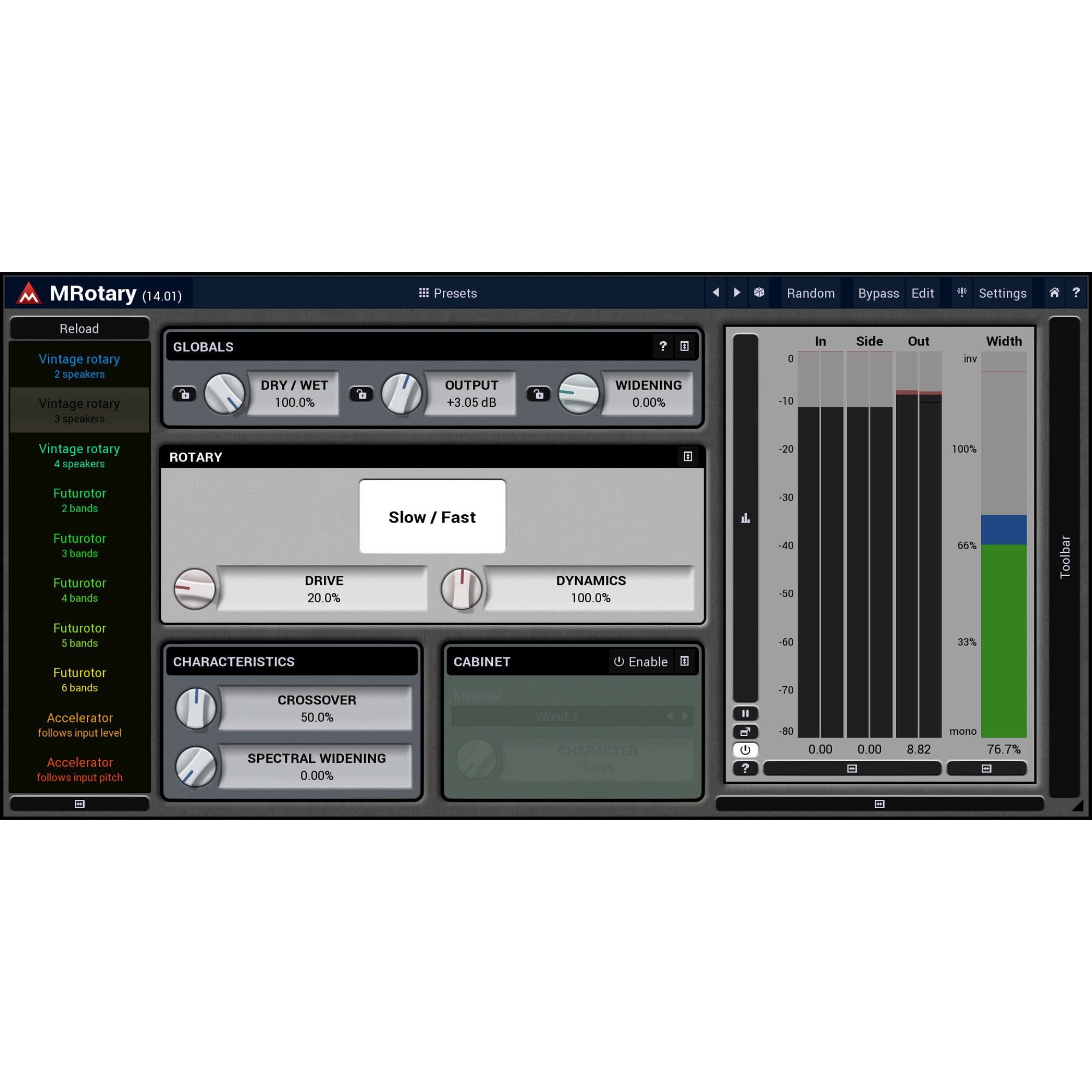Click the Drive knob

point(194,589)
